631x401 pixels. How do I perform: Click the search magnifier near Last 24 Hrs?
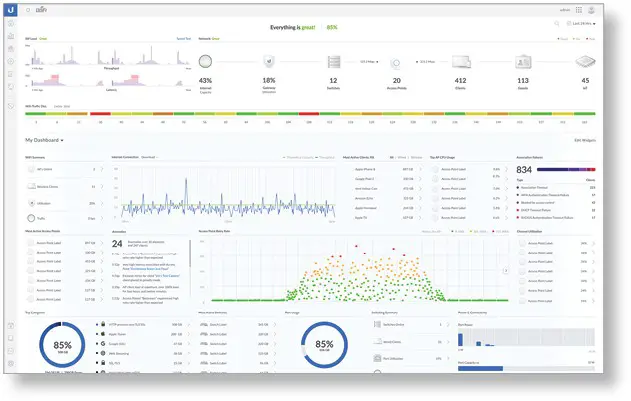557,24
